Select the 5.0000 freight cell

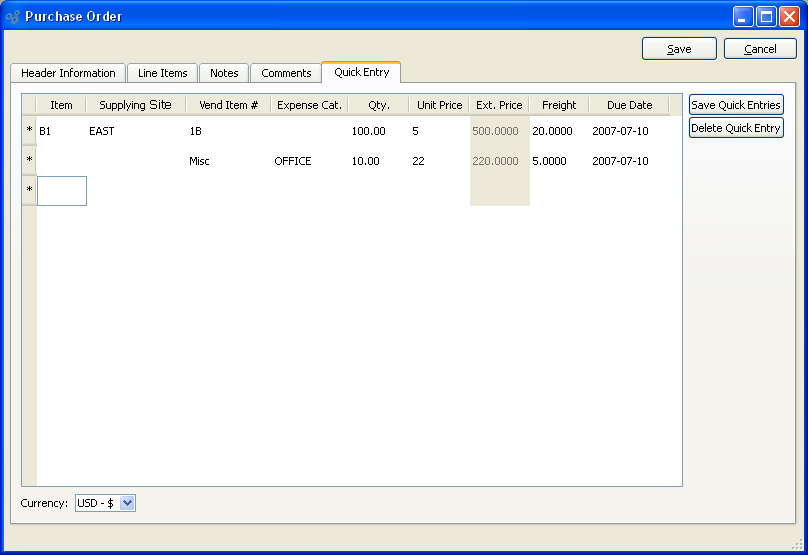click(559, 161)
